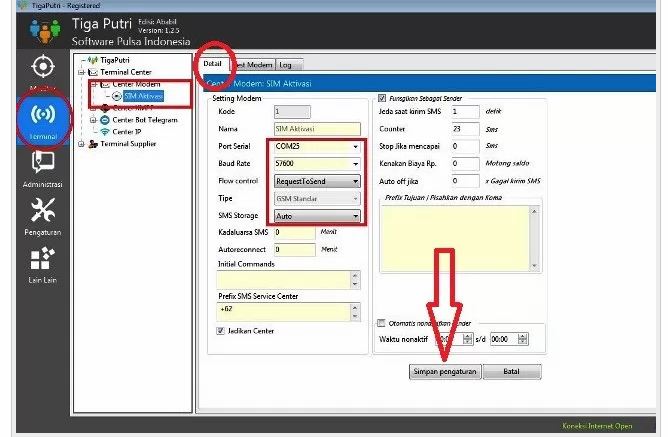Select the Center Bot Telegram node
This screenshot has width=668, height=437.
(x=145, y=120)
